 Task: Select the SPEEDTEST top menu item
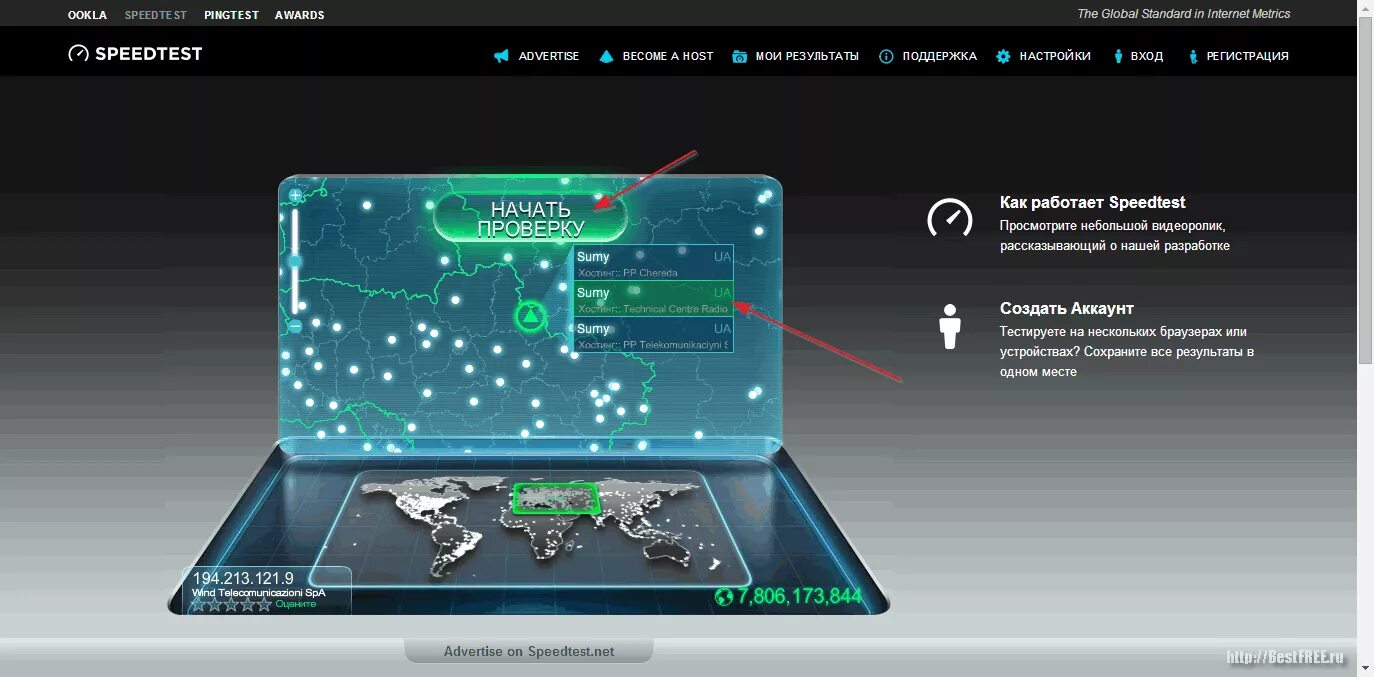[x=156, y=15]
